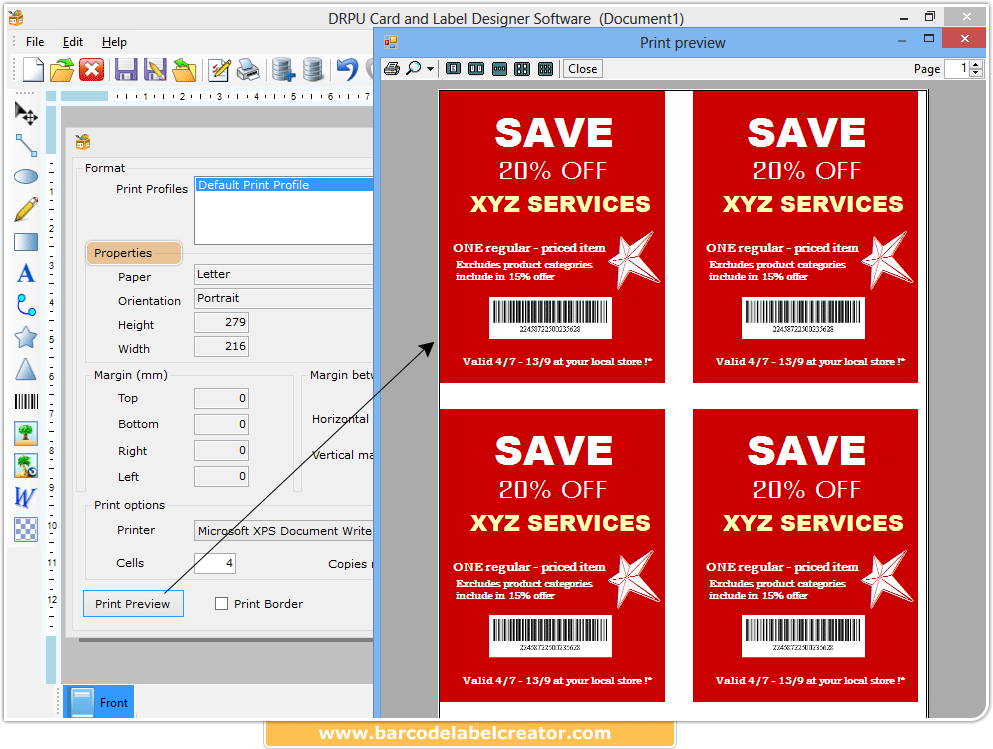The image size is (993, 749).
Task: Switch preview to four-page layout view
Action: coord(523,68)
